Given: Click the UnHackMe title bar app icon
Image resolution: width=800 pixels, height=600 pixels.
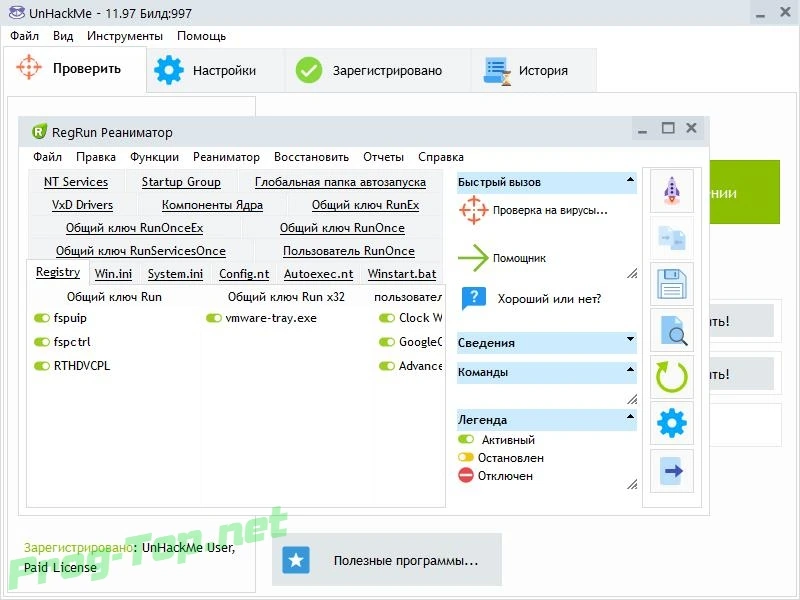Looking at the screenshot, I should (x=16, y=12).
